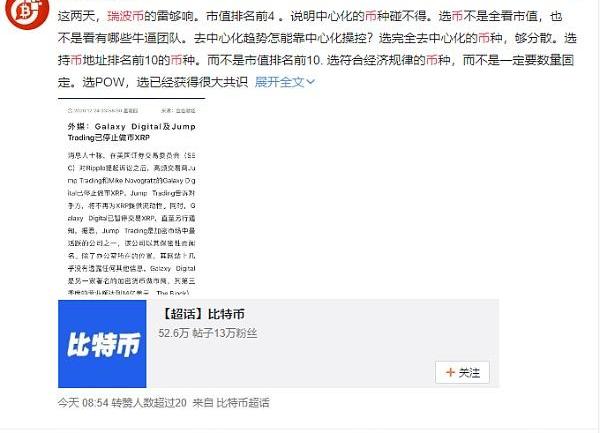
Task: Open the XRP news article image thumbnail
Action: (x=132, y=196)
